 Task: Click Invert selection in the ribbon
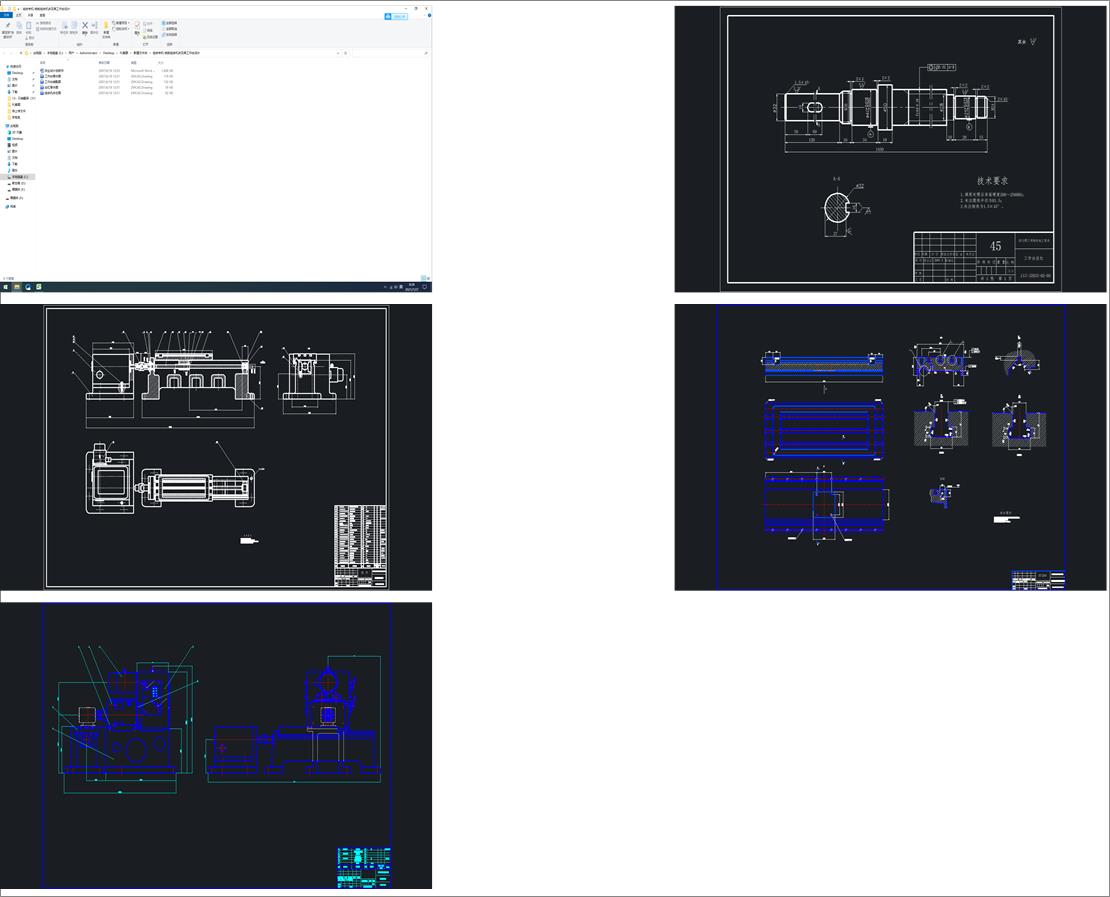(169, 35)
